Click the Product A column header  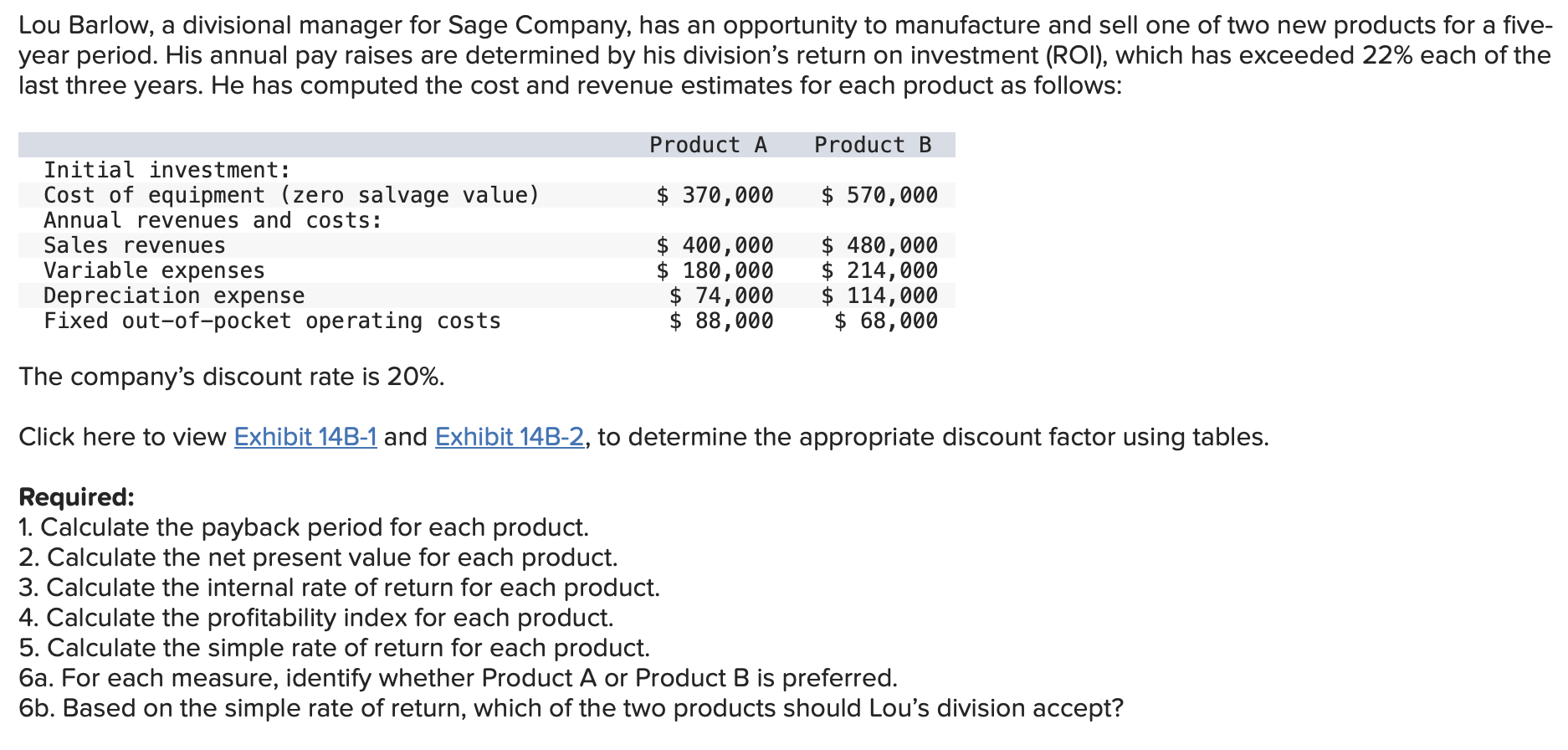coord(708,145)
